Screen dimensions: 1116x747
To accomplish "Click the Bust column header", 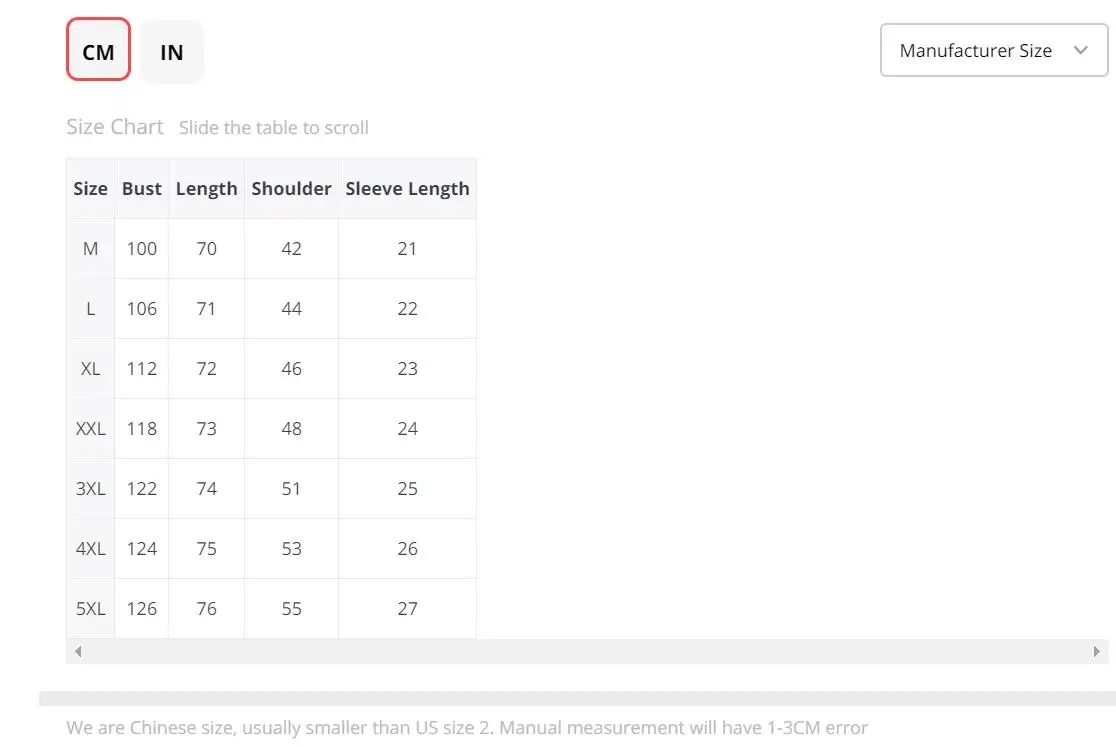I will [142, 189].
